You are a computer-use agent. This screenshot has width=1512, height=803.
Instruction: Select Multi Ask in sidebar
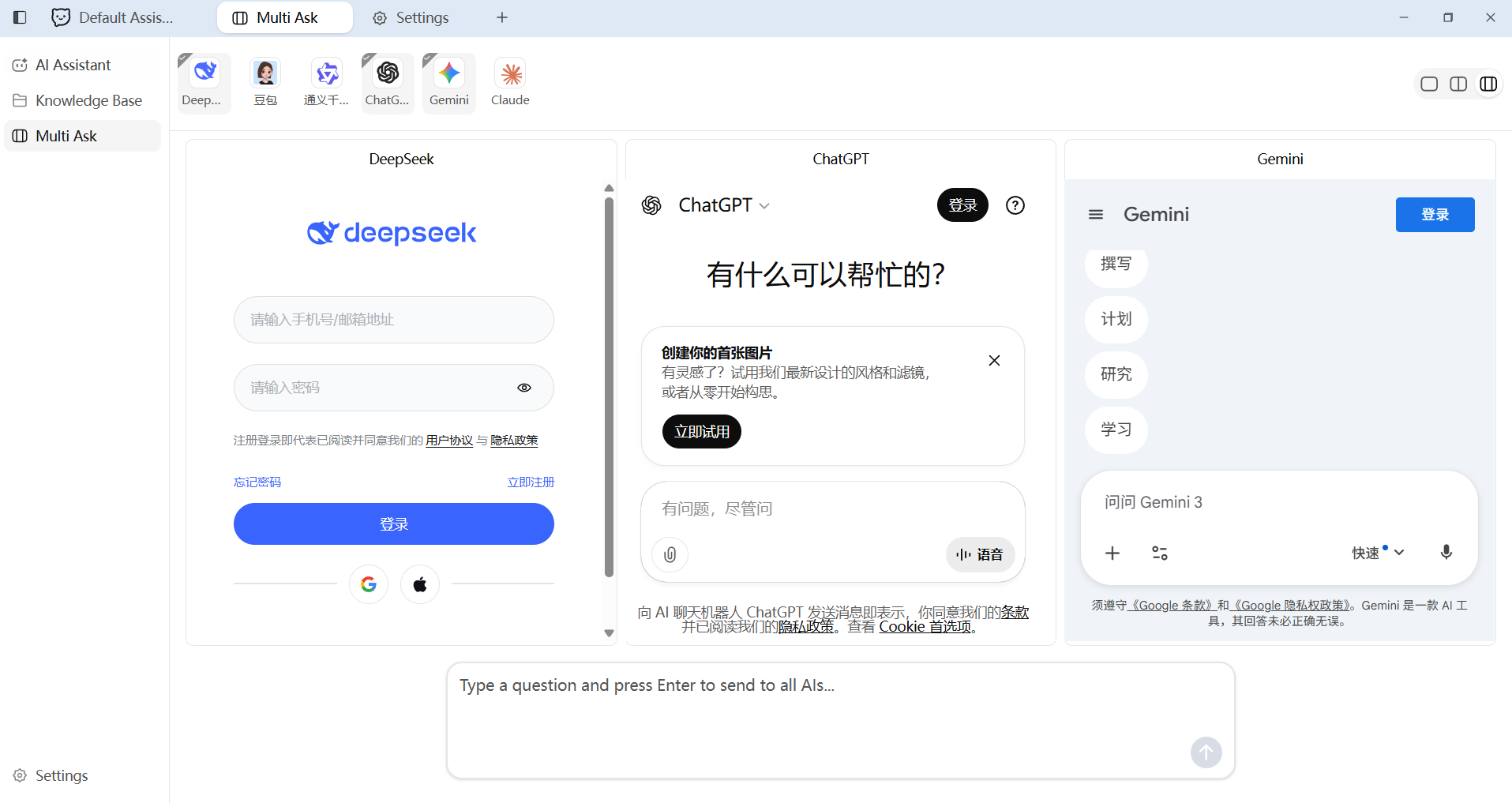pos(82,136)
